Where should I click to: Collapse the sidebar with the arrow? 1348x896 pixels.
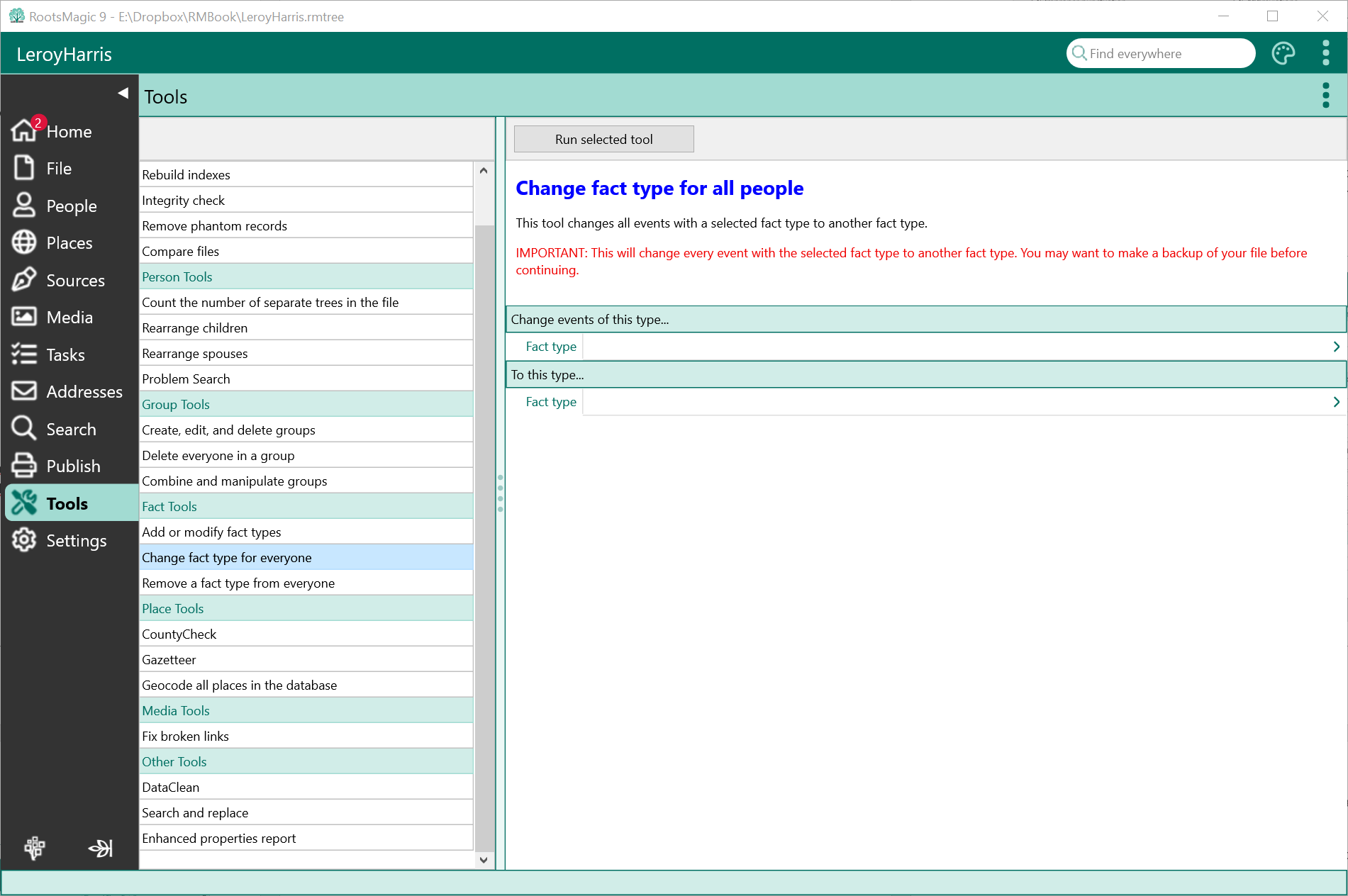(x=123, y=93)
